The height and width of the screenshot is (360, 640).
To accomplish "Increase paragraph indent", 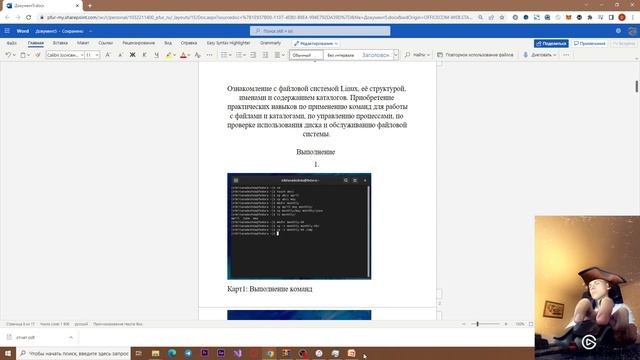I will point(265,55).
